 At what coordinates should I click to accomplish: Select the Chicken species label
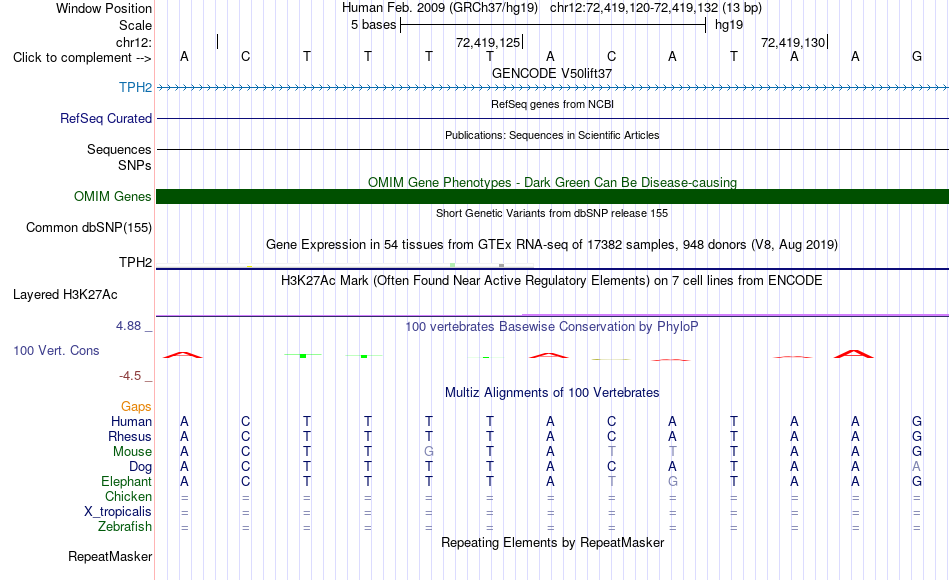(x=128, y=496)
